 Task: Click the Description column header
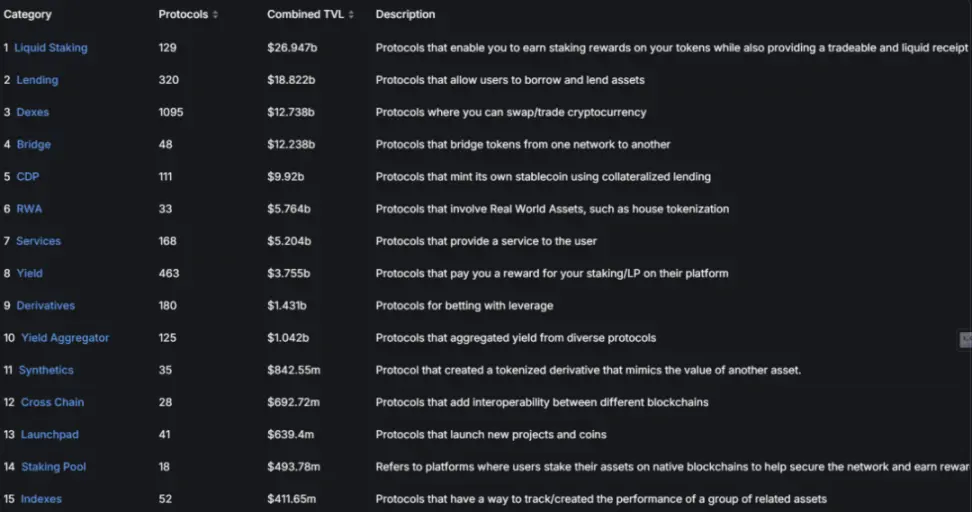click(405, 15)
